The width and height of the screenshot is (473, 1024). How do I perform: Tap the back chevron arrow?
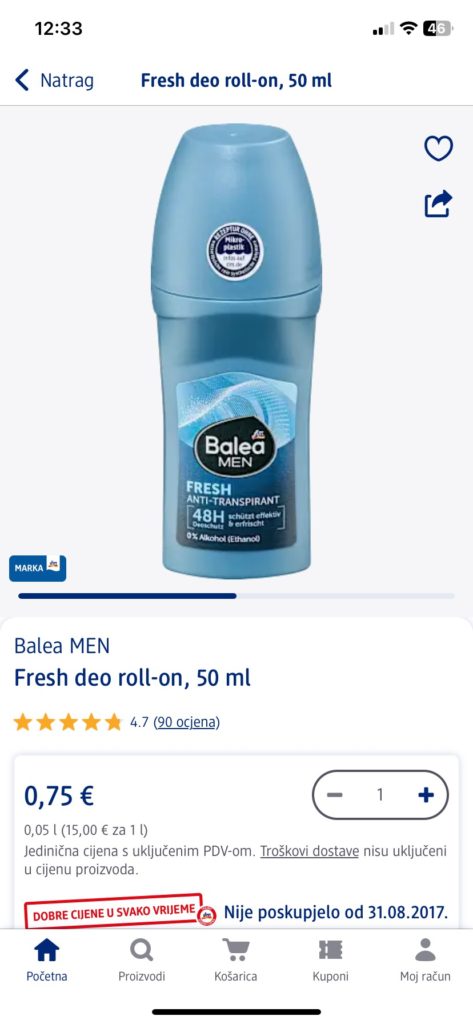point(22,80)
